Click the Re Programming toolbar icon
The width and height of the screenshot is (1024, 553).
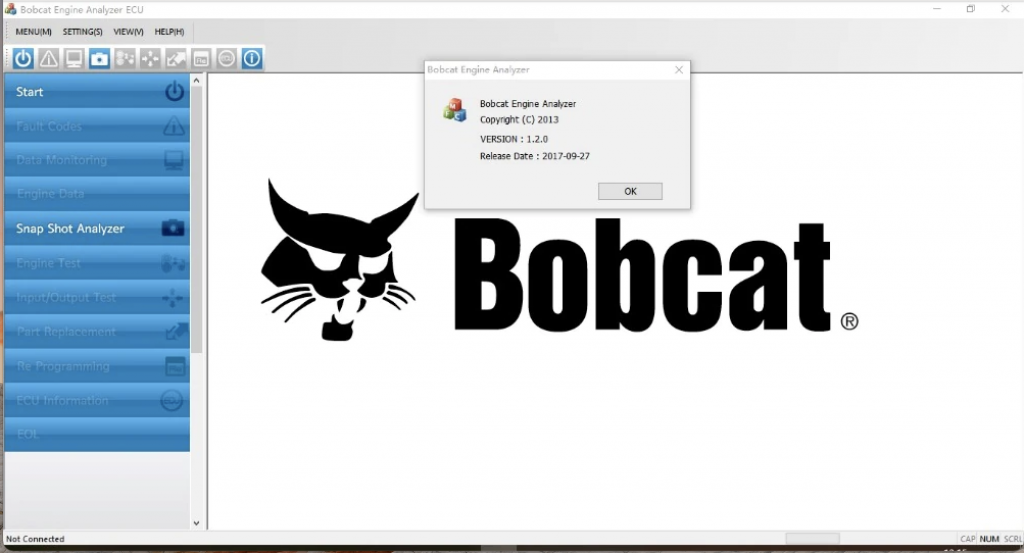pyautogui.click(x=201, y=59)
